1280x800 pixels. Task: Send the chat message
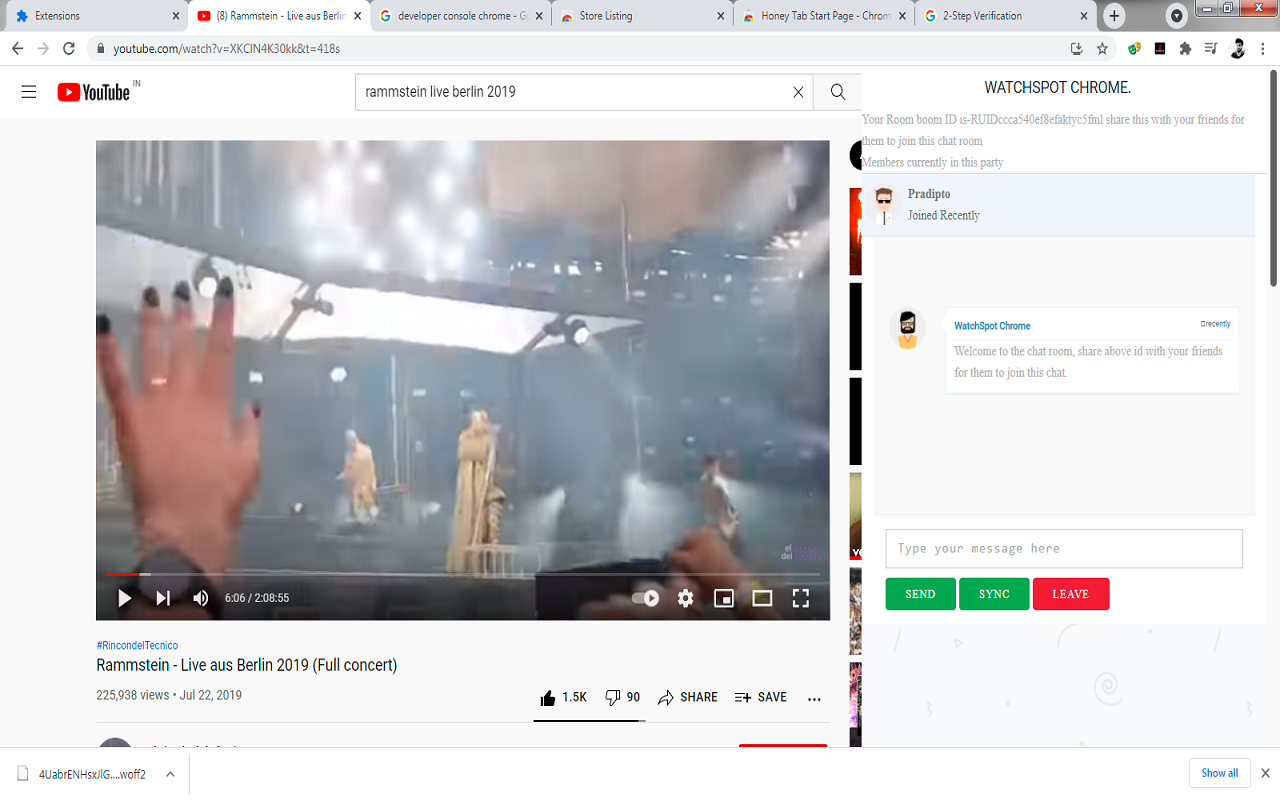click(x=920, y=594)
